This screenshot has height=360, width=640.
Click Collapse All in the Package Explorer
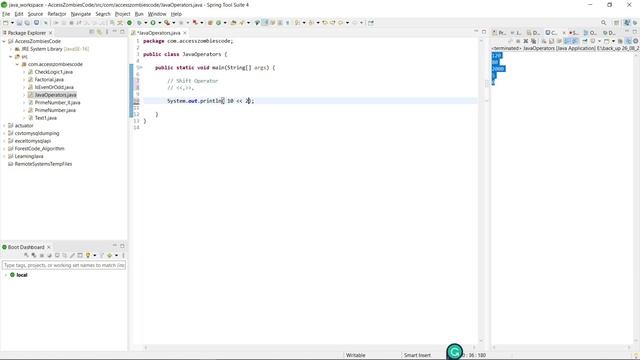coord(91,32)
